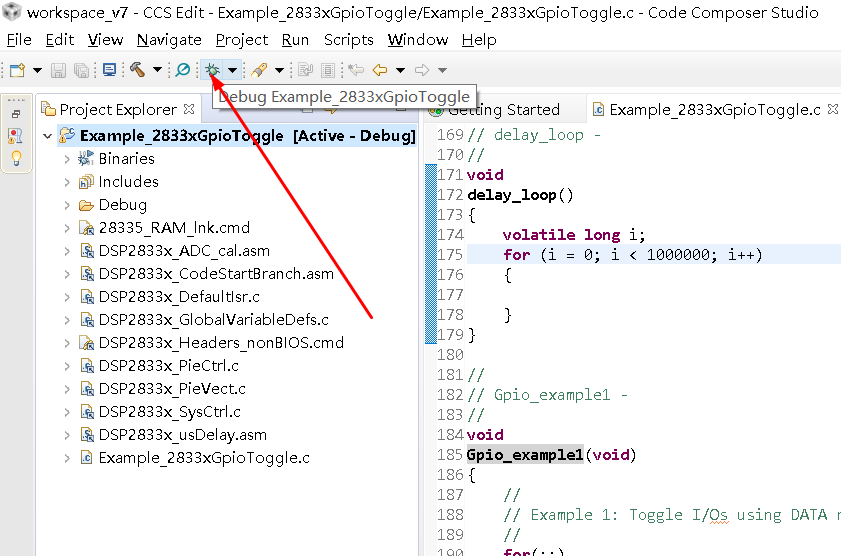Close the Project Explorer view
The height and width of the screenshot is (556, 841).
[x=189, y=109]
